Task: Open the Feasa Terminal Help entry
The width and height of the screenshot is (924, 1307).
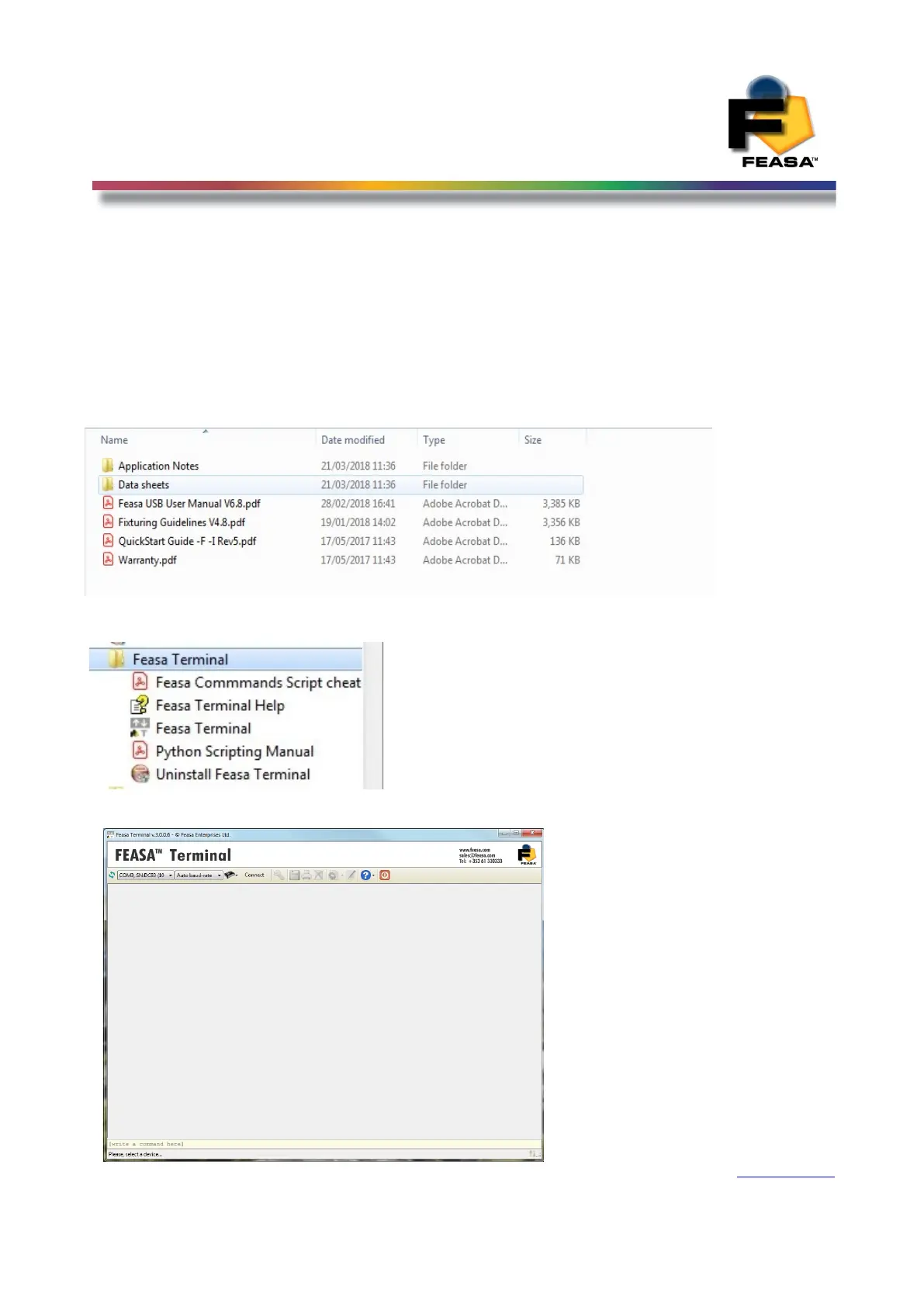Action: [x=220, y=706]
